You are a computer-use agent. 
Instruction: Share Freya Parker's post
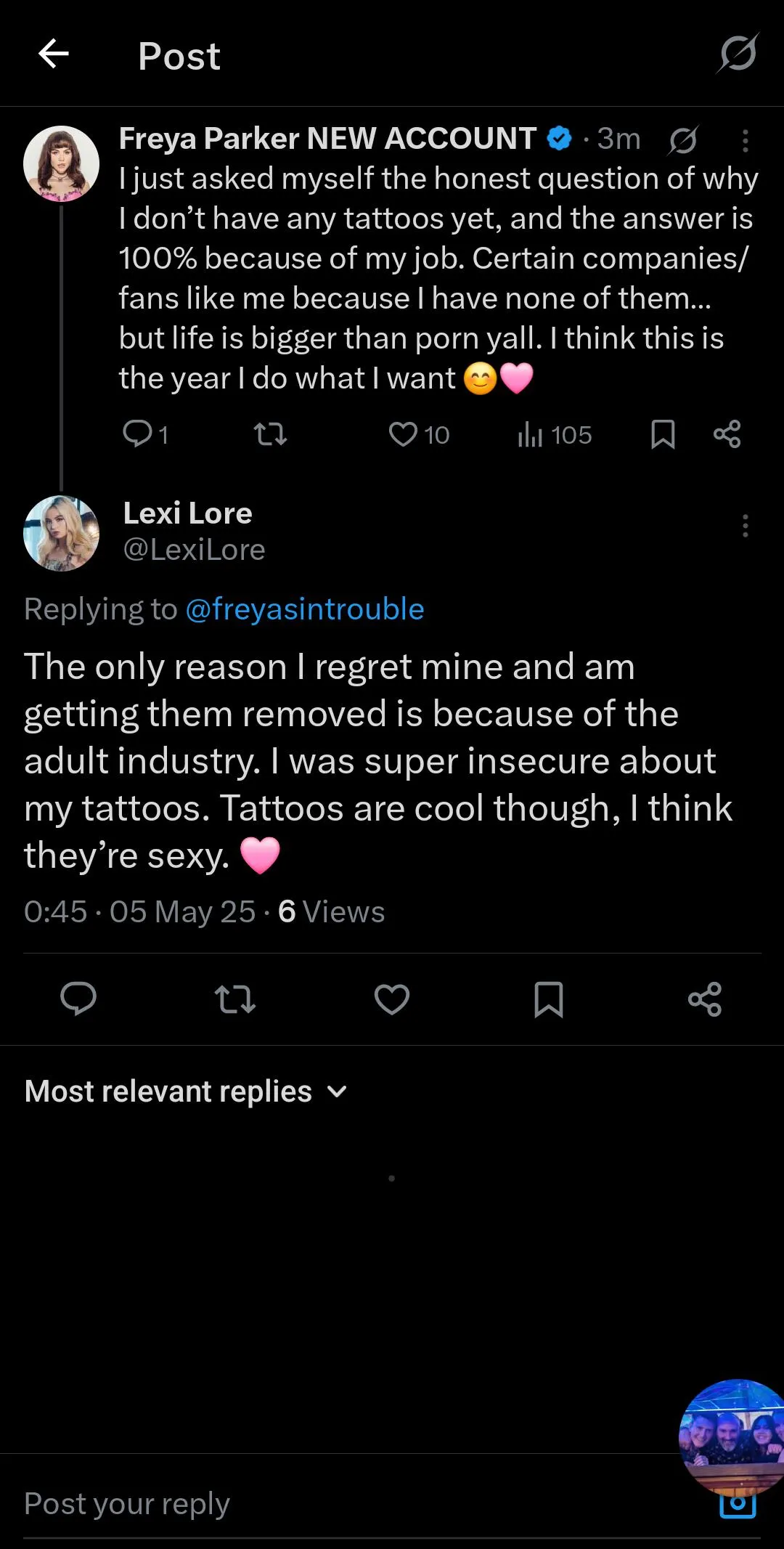tap(727, 434)
